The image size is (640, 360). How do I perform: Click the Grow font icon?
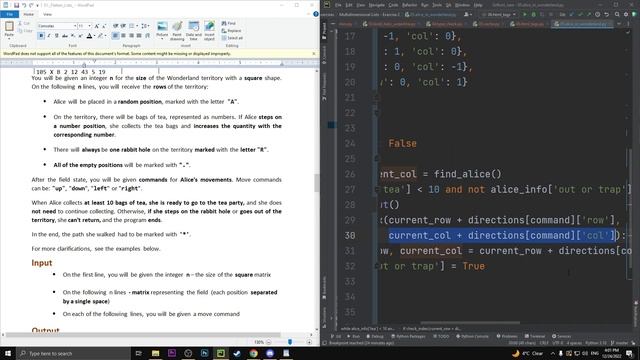tap(97, 26)
